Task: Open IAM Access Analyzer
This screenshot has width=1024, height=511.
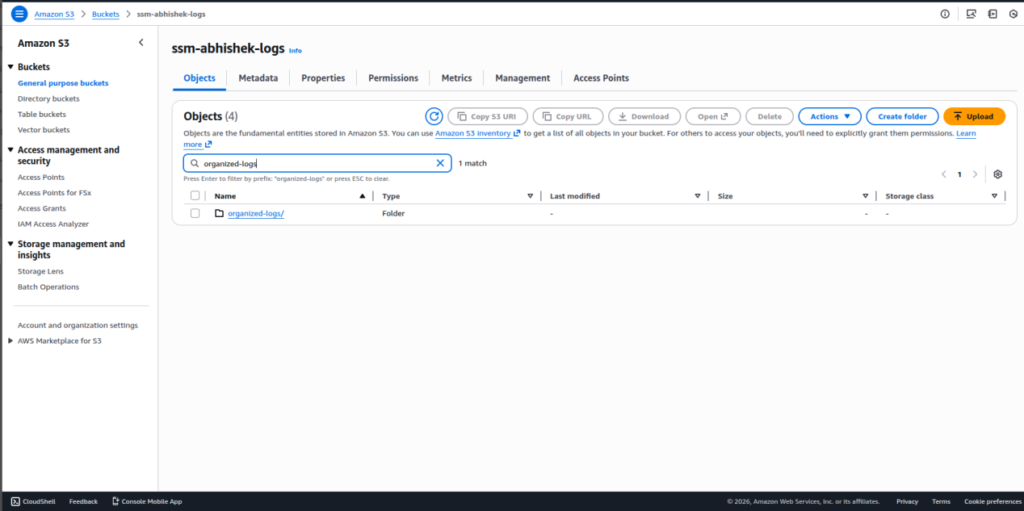Action: [54, 224]
